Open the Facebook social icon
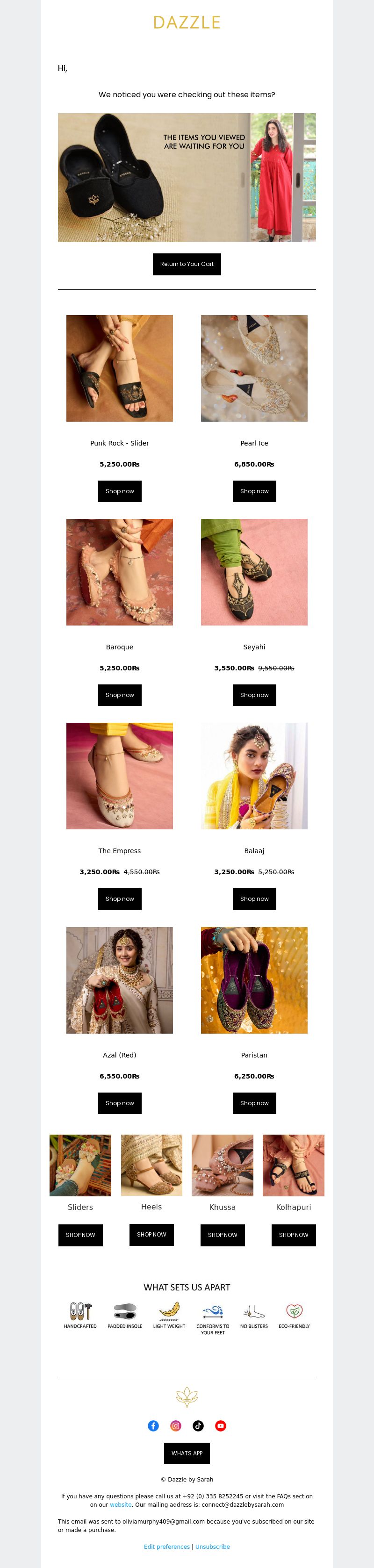Image resolution: width=374 pixels, height=1568 pixels. coord(153,1425)
